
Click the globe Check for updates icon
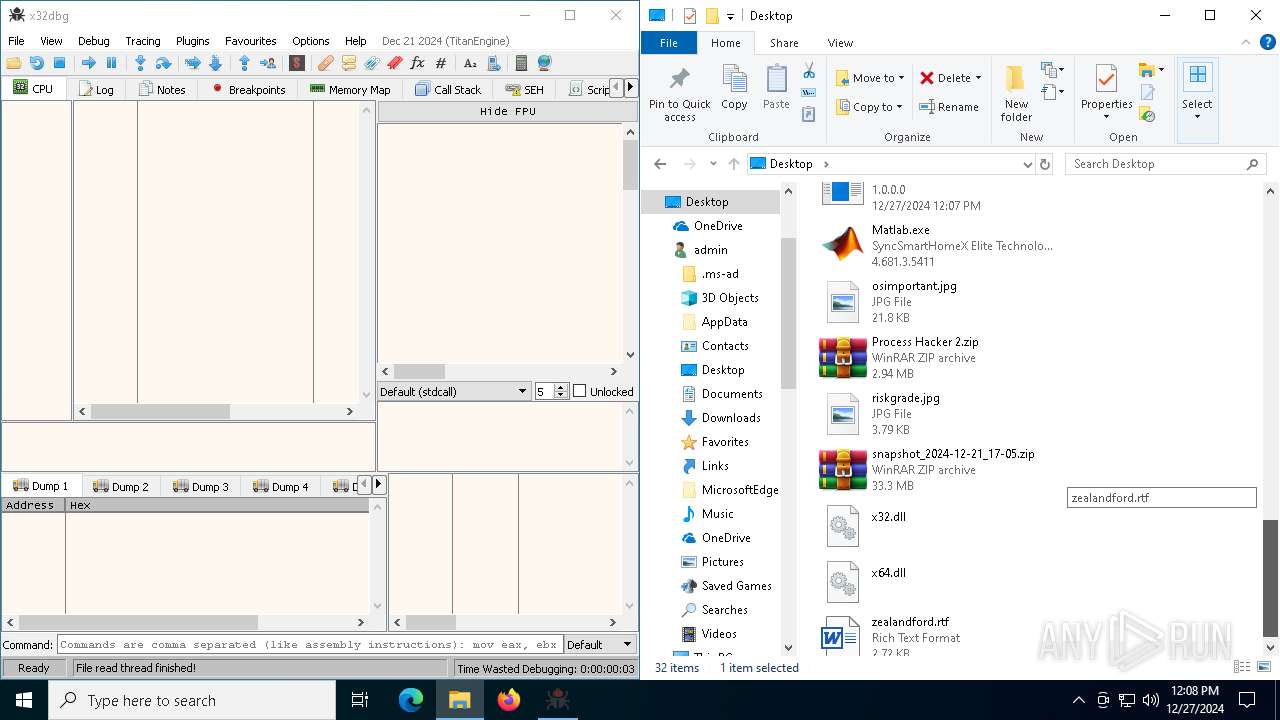click(544, 63)
